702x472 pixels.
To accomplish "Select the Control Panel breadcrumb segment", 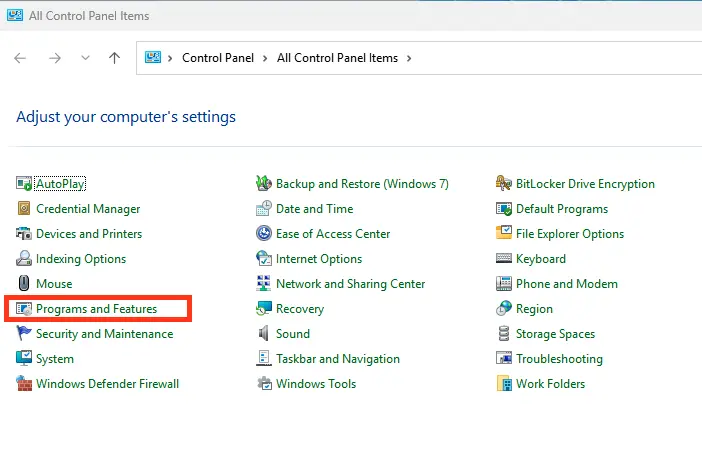I will [x=220, y=58].
